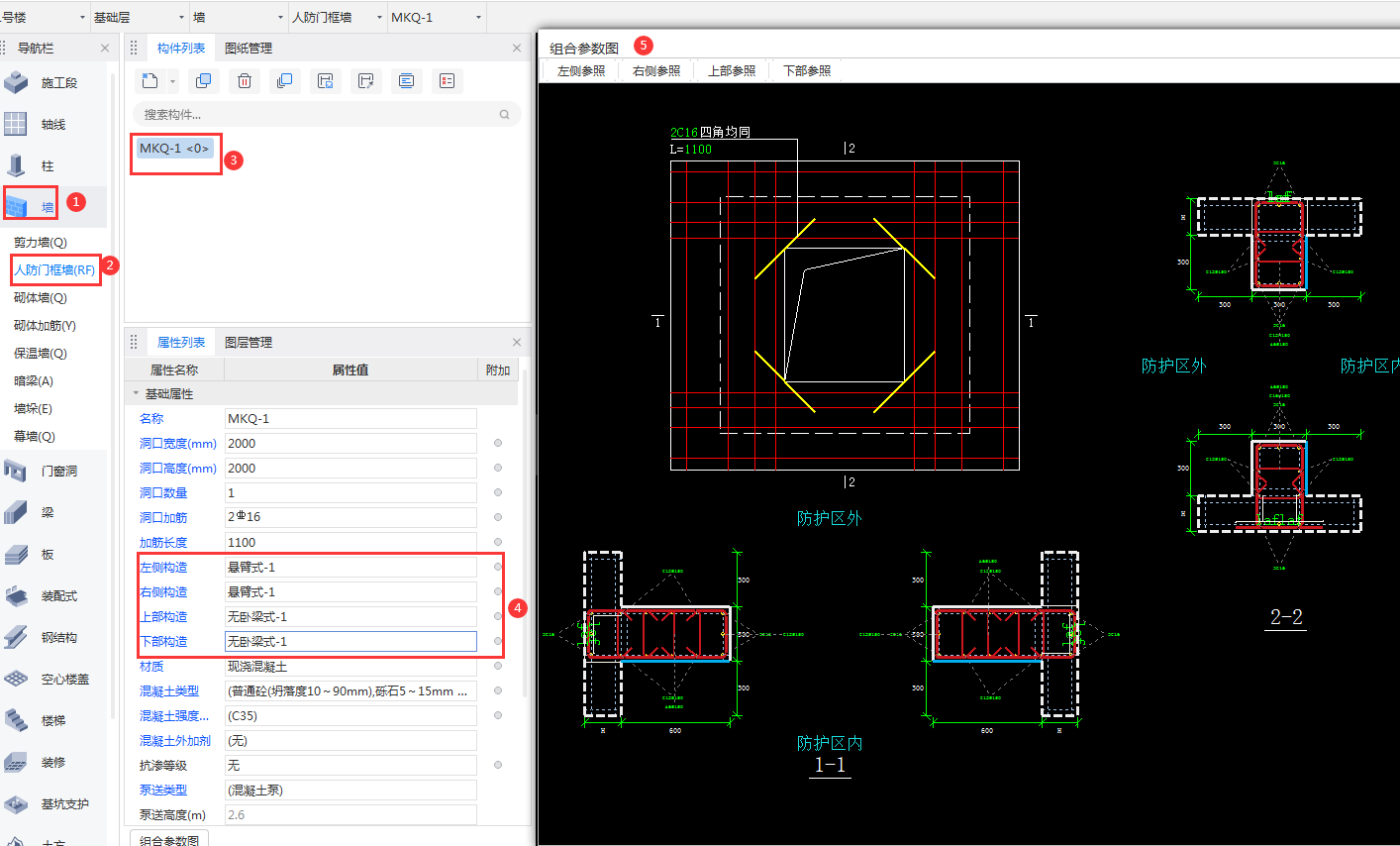Click the checklist icon with red marks
This screenshot has height=846, width=1400.
pyautogui.click(x=448, y=81)
